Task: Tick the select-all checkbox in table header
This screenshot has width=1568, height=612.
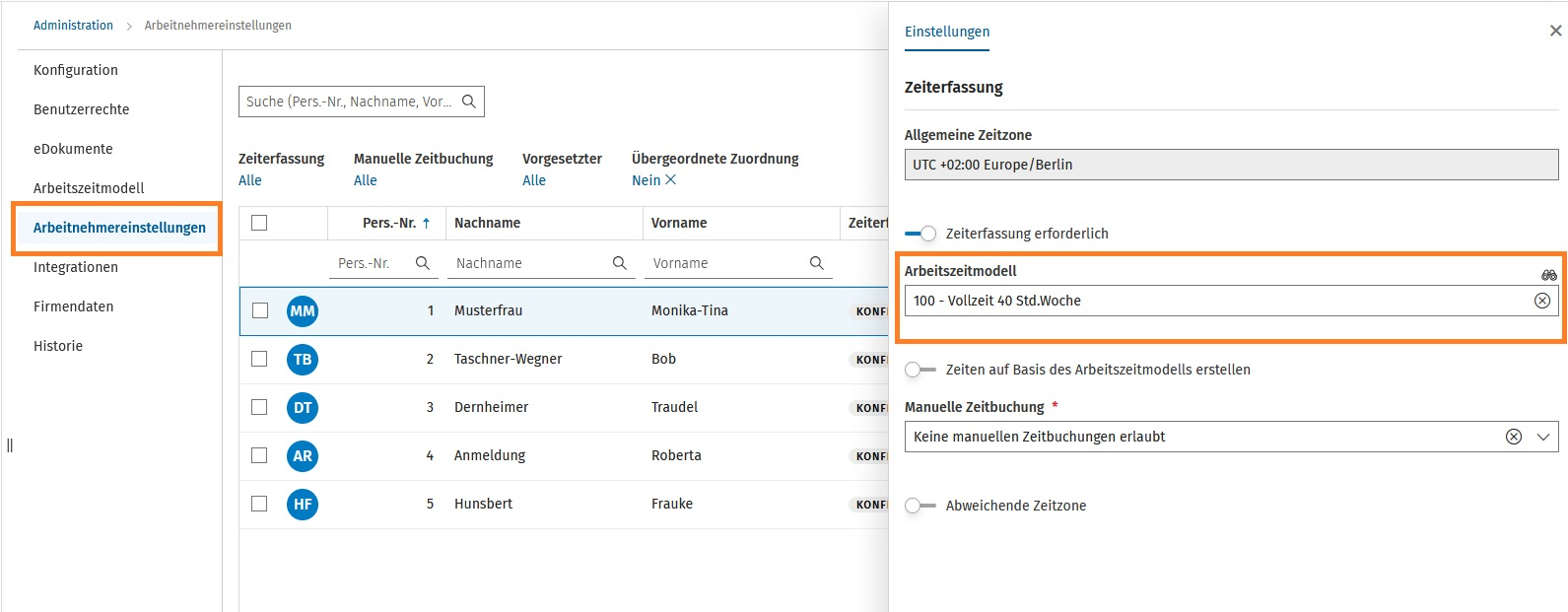Action: coord(259,223)
